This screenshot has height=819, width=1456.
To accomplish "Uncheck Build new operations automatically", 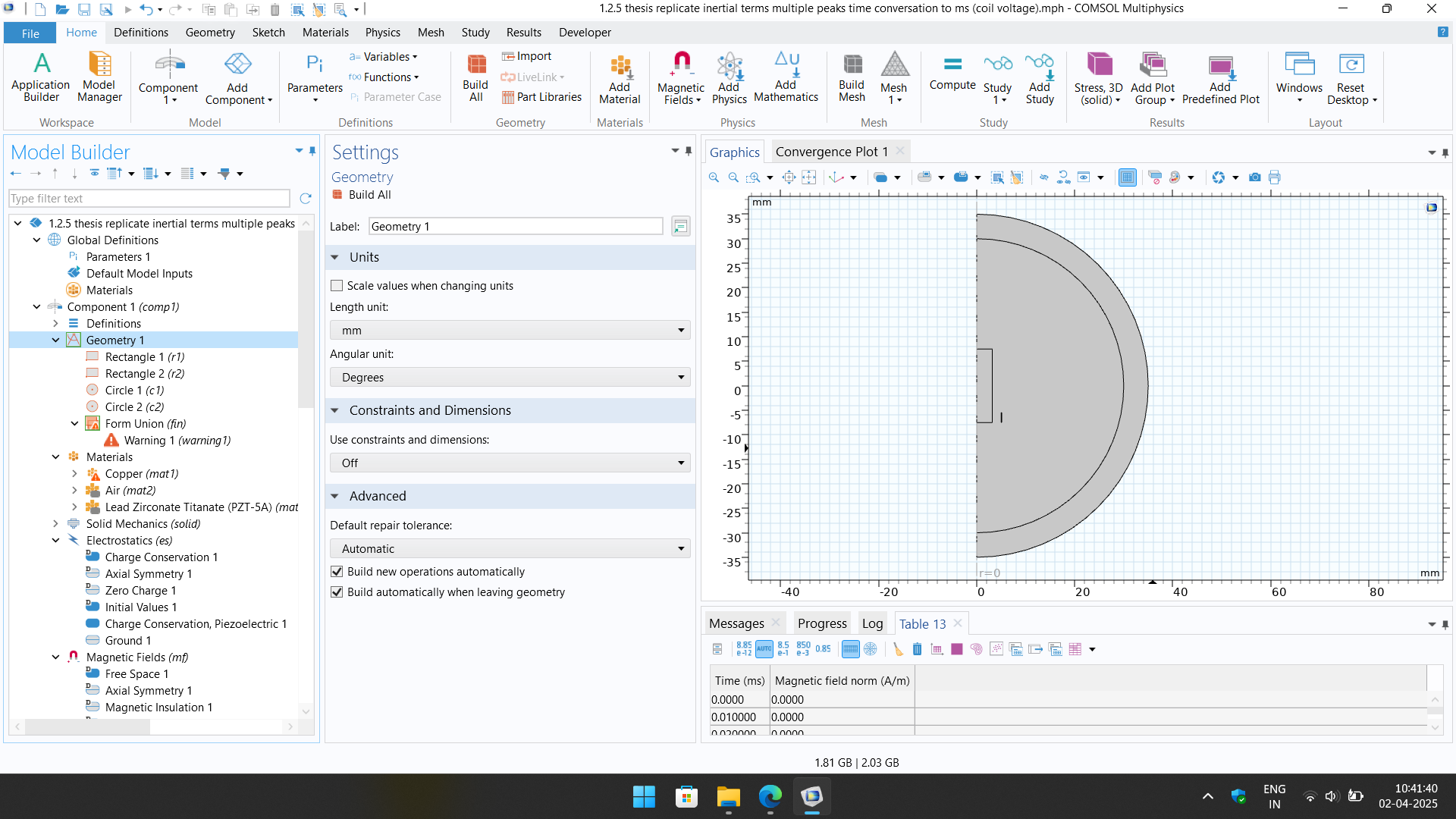I will pyautogui.click(x=337, y=572).
